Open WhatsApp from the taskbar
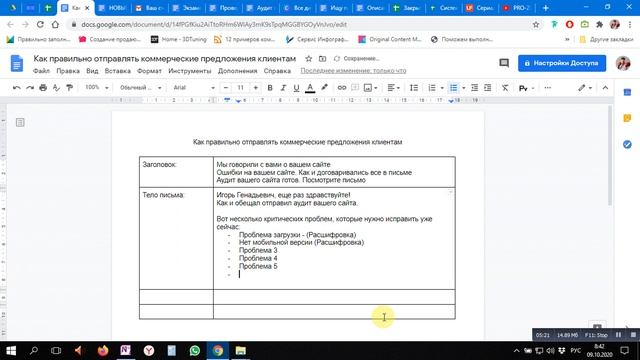 [x=195, y=351]
